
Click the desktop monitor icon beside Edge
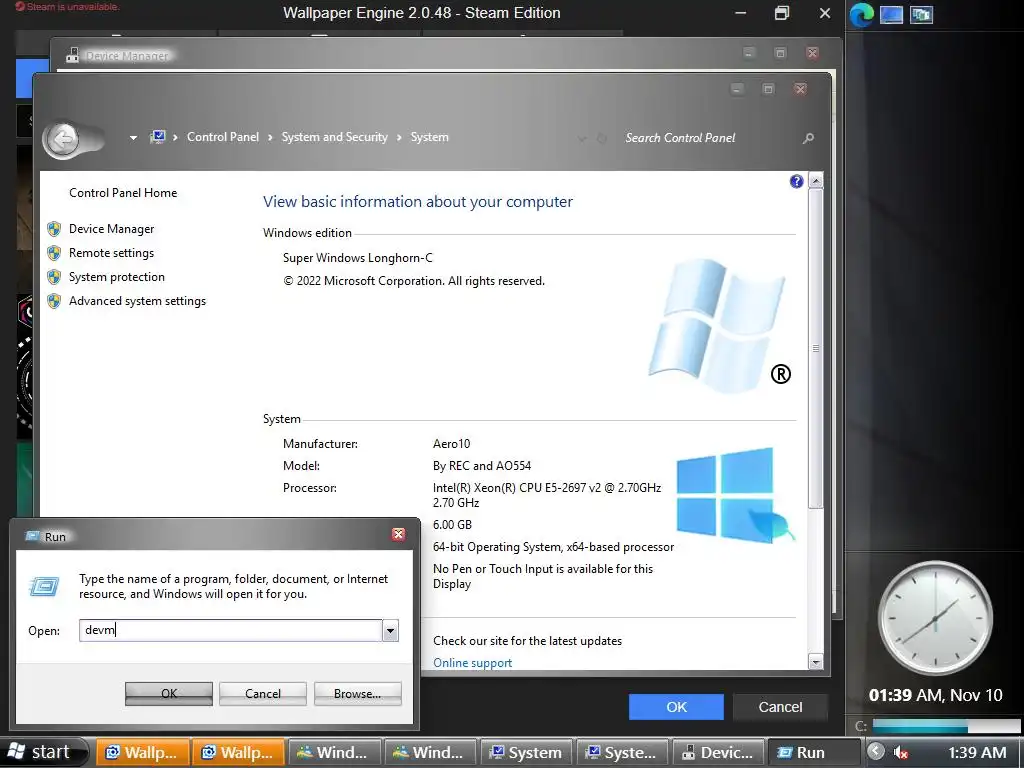coord(891,14)
